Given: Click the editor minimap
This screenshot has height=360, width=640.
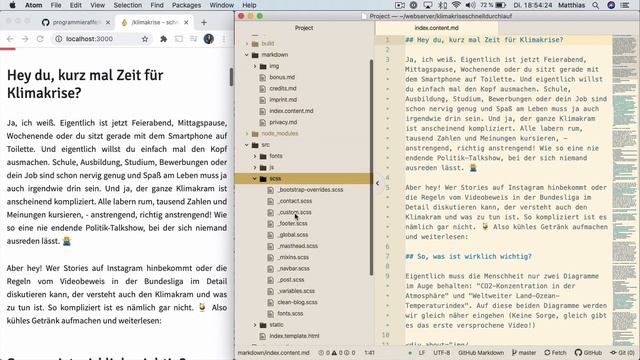Looking at the screenshot, I should pyautogui.click(x=624, y=190).
